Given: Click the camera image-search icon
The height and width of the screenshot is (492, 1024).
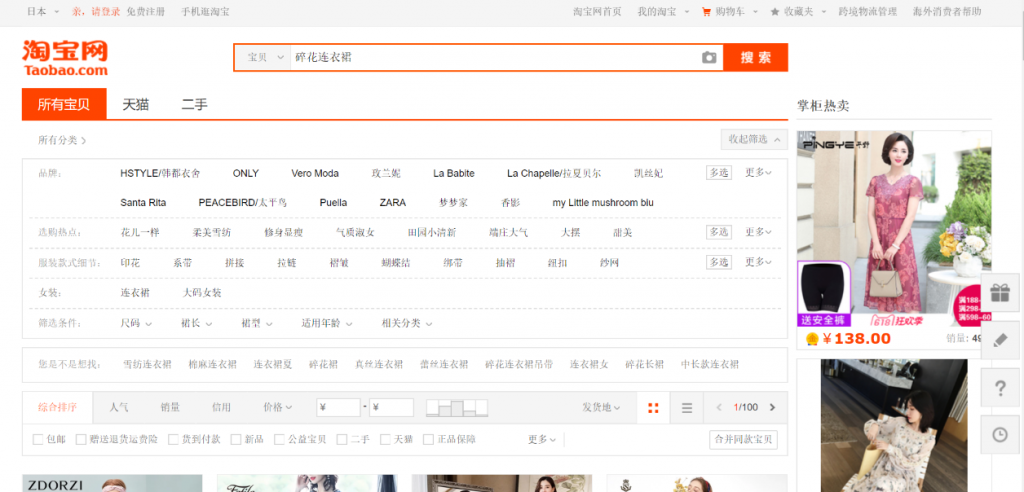Looking at the screenshot, I should (709, 57).
